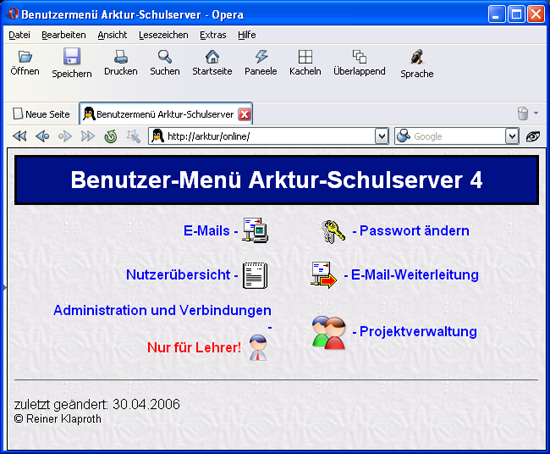Open the E-Mails link
Screen dimensions: 550x454
point(206,231)
